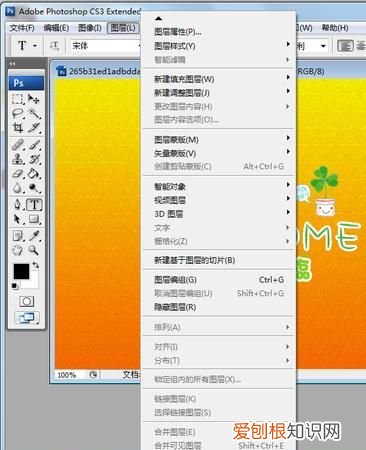
Task: Select the Clone Stamp tool
Action: coord(18,159)
